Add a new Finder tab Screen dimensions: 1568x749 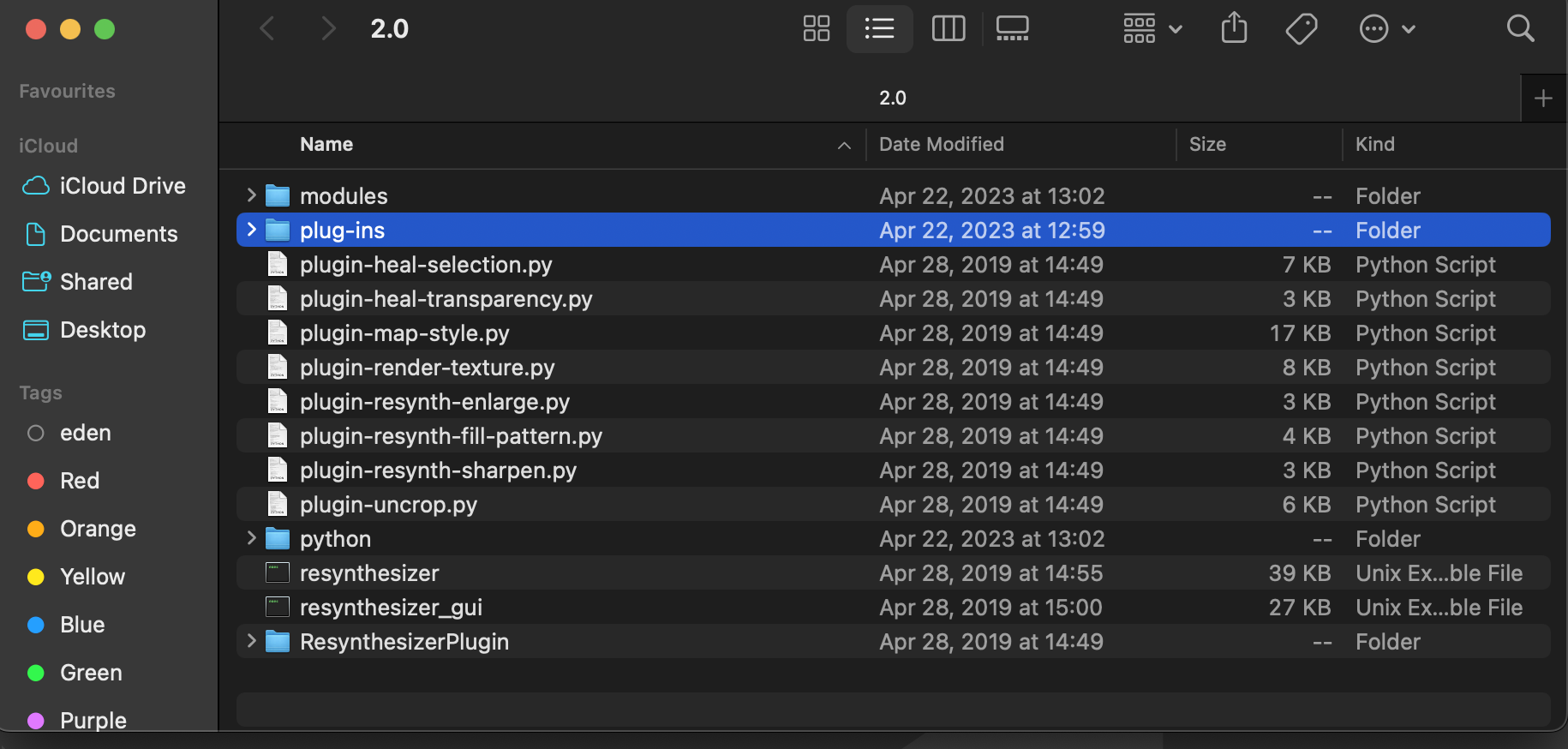pyautogui.click(x=1543, y=99)
